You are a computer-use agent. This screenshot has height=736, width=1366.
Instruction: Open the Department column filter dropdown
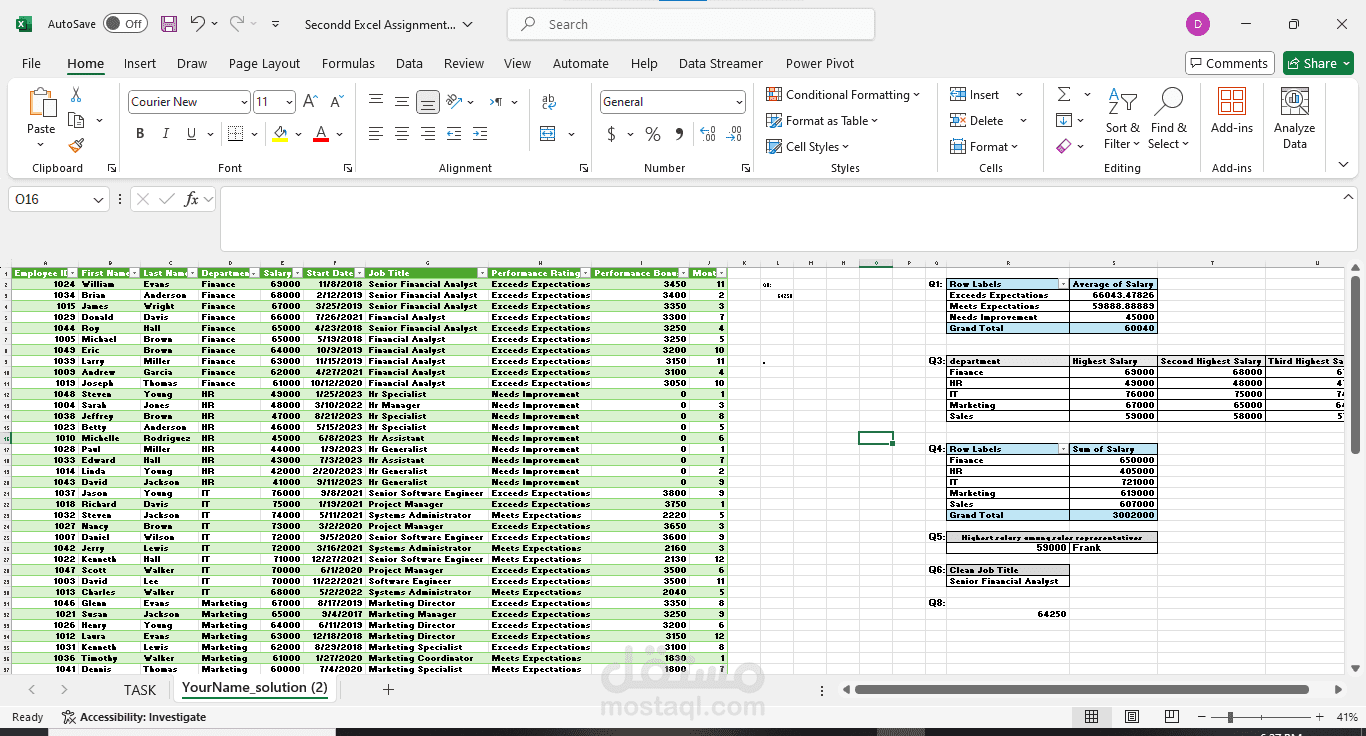point(255,273)
